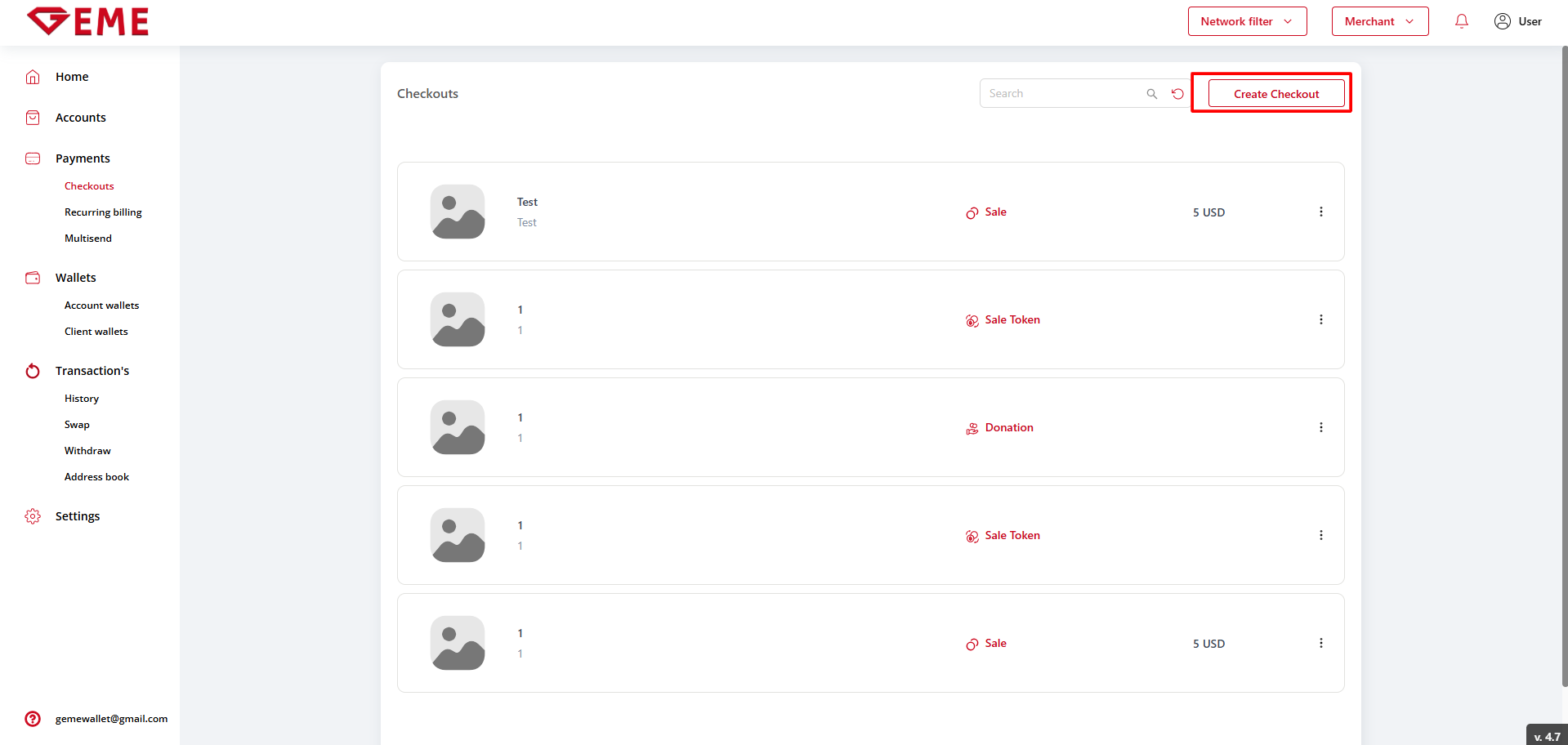
Task: Click the GEME logo
Action: pyautogui.click(x=88, y=22)
